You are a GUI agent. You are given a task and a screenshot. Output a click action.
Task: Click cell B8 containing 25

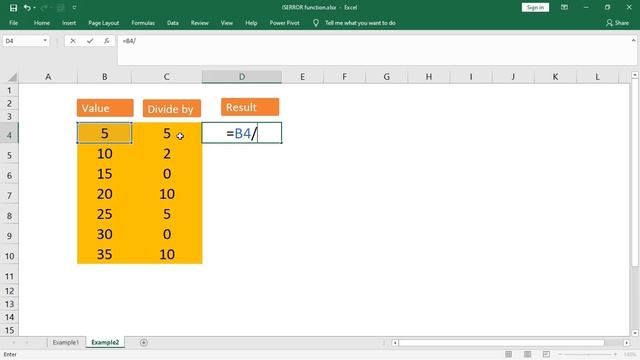[104, 214]
